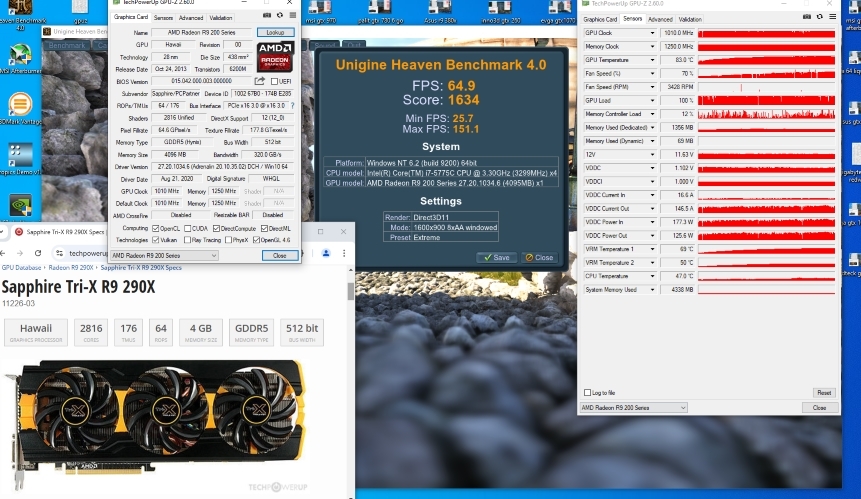Viewport: 861px width, 499px height.
Task: Toggle the Ray Tracing checkbox
Action: click(x=187, y=240)
